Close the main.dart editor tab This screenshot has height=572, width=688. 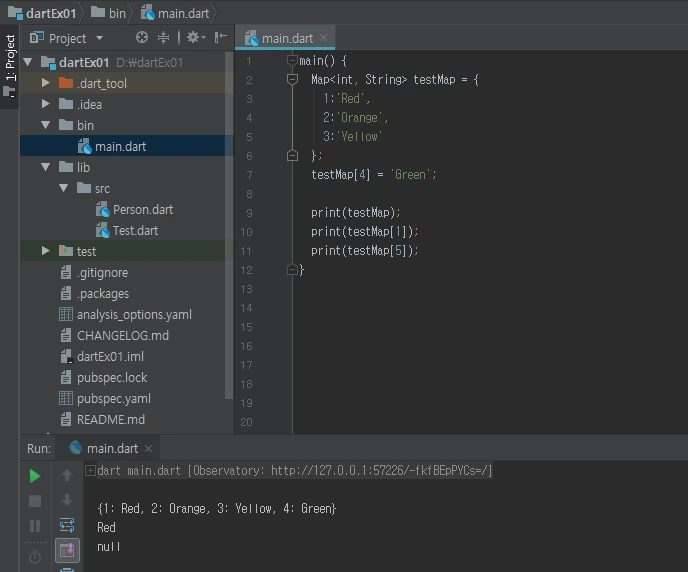click(x=323, y=38)
